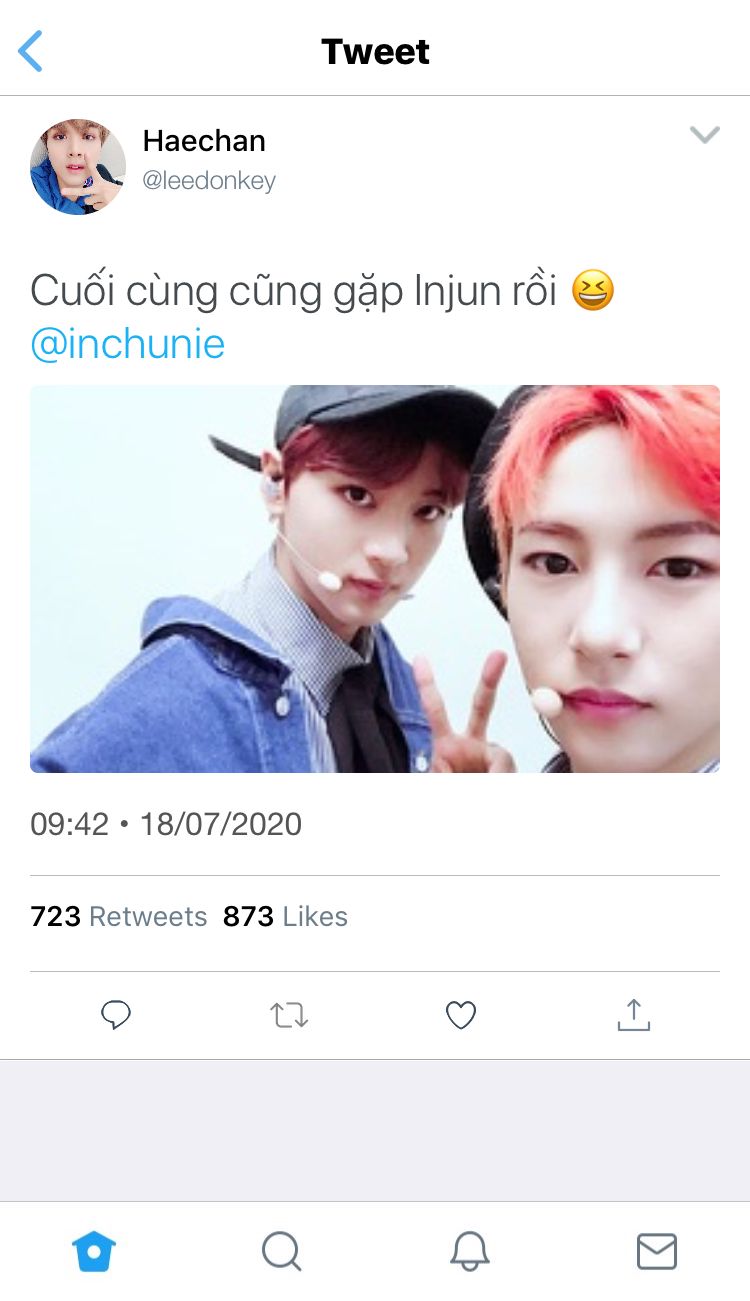750x1301 pixels.
Task: View Haechan's profile avatar picture
Action: point(78,167)
